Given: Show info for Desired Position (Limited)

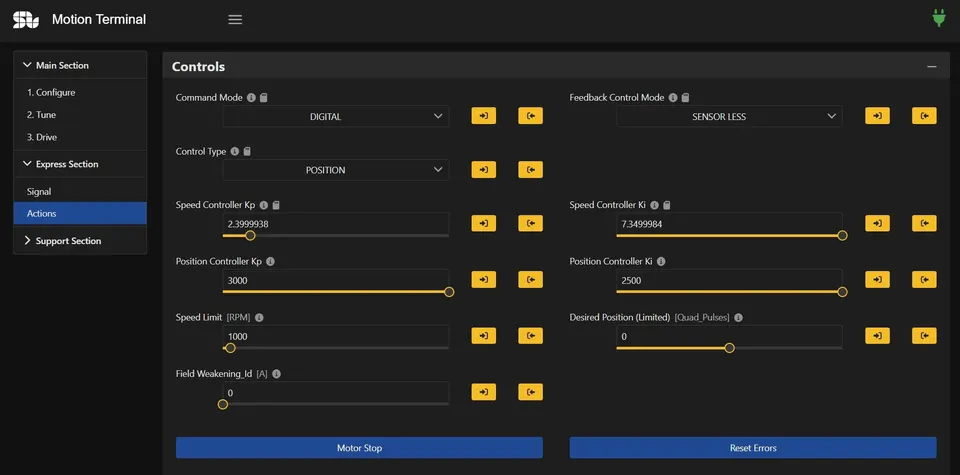Looking at the screenshot, I should click(738, 318).
